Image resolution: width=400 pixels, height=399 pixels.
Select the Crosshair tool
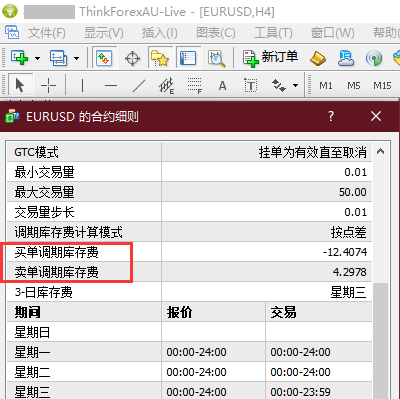click(x=48, y=86)
